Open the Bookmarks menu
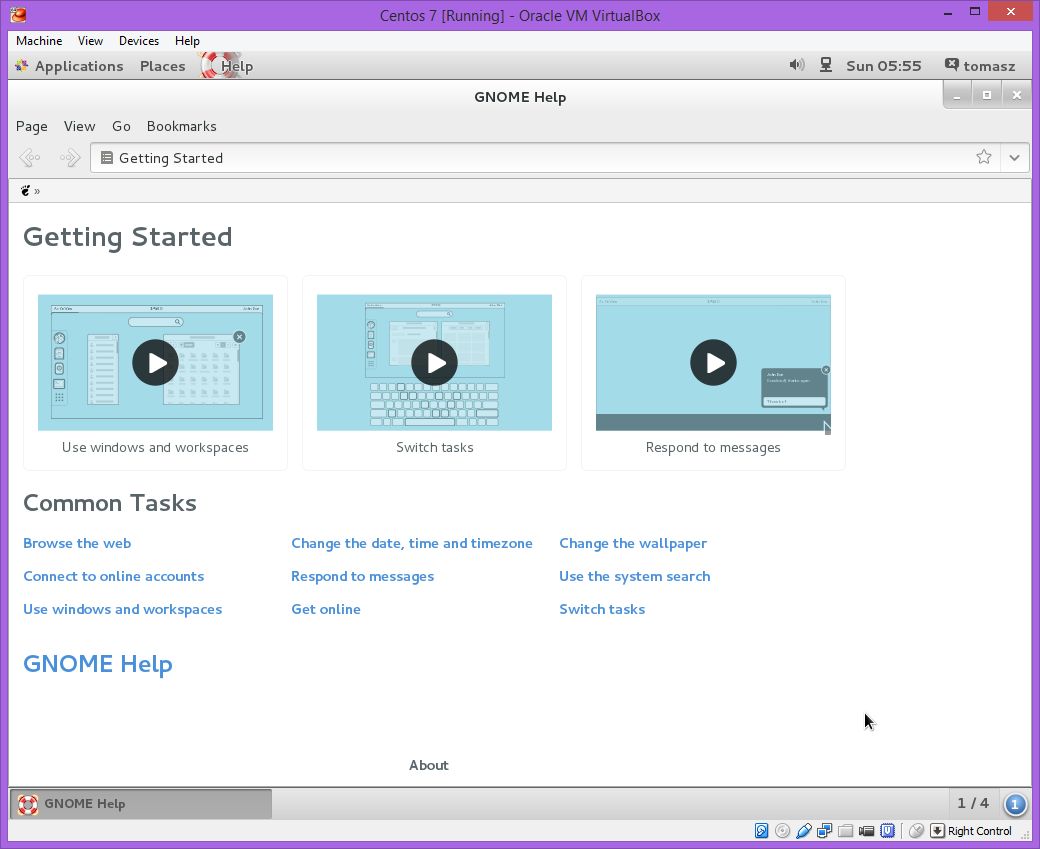Viewport: 1040px width, 849px height. tap(181, 126)
